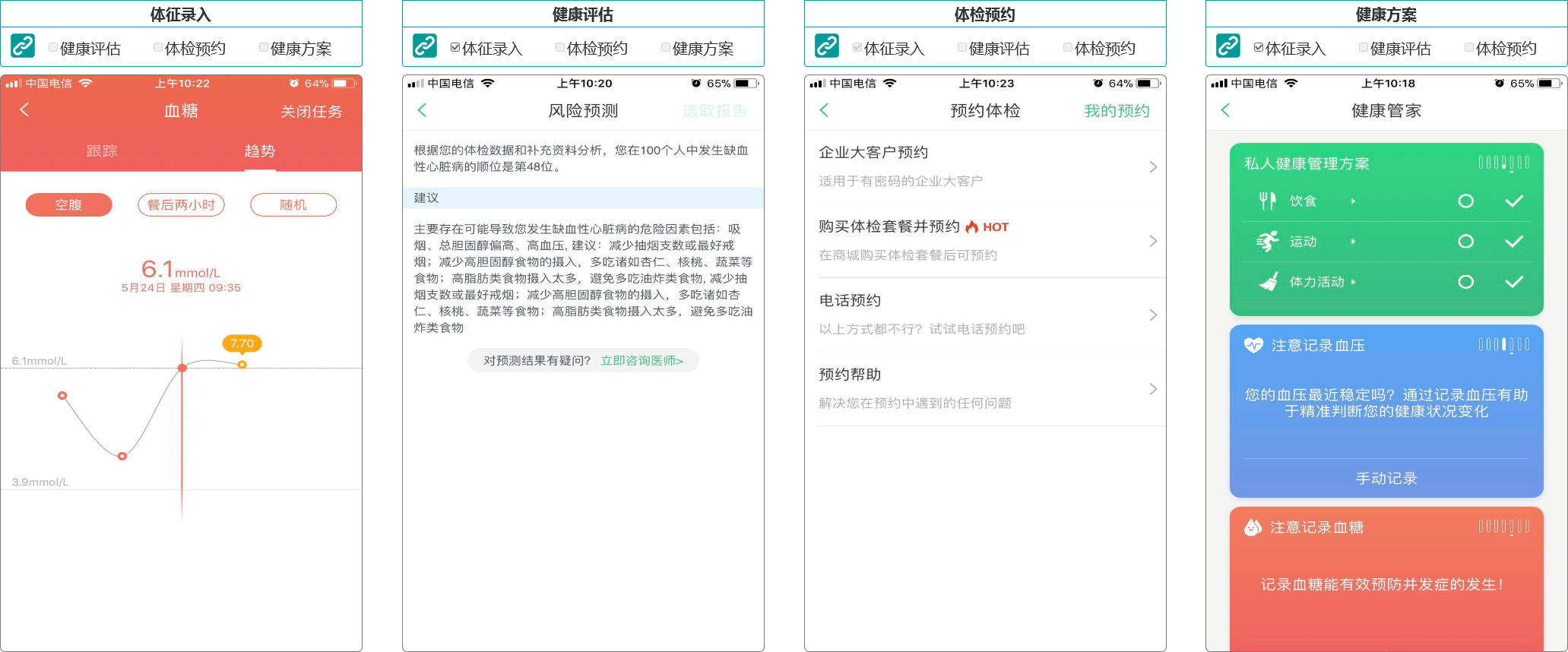
Task: Expand the 运动 arrow
Action: click(x=1353, y=242)
